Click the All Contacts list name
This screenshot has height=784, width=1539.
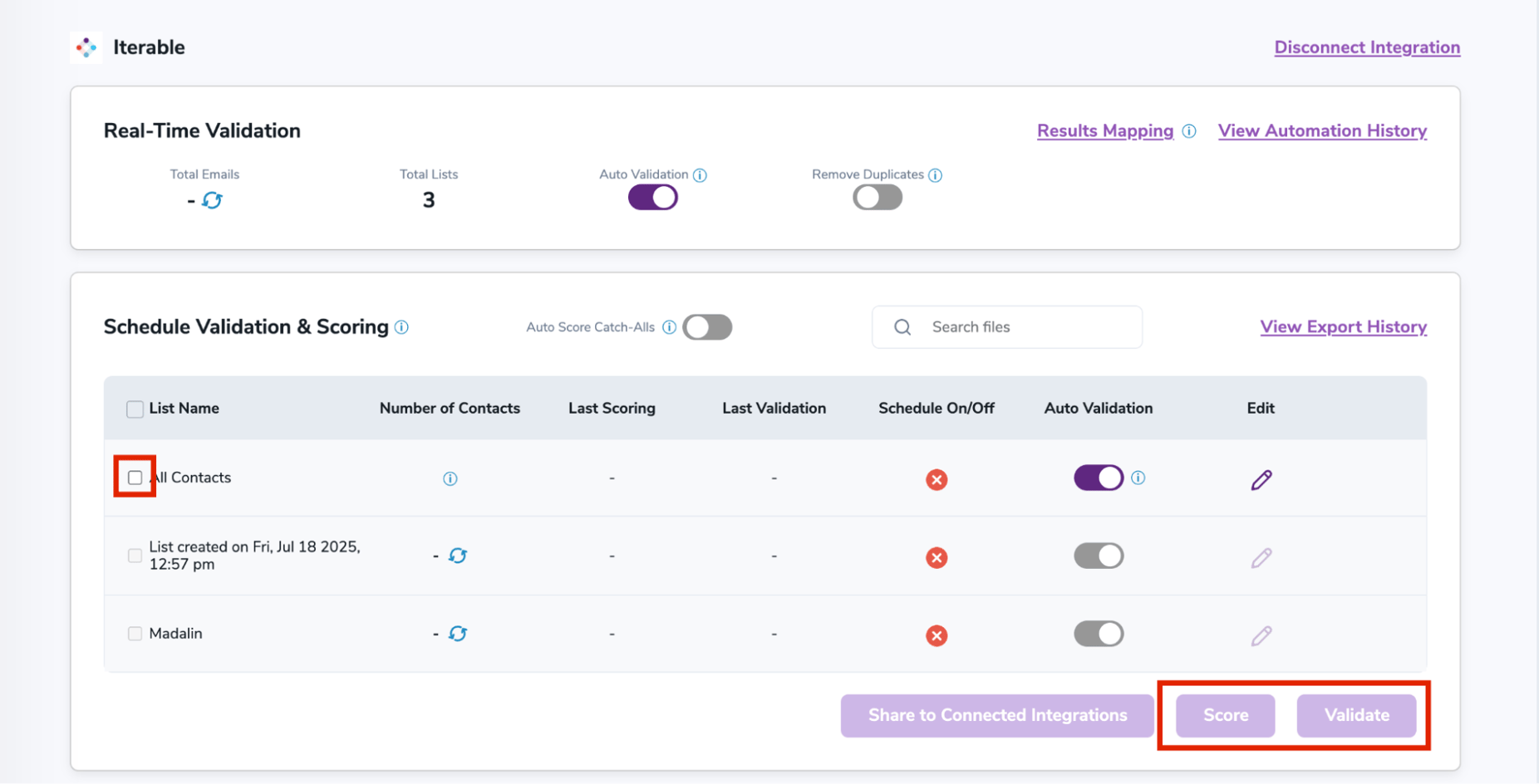(x=190, y=478)
